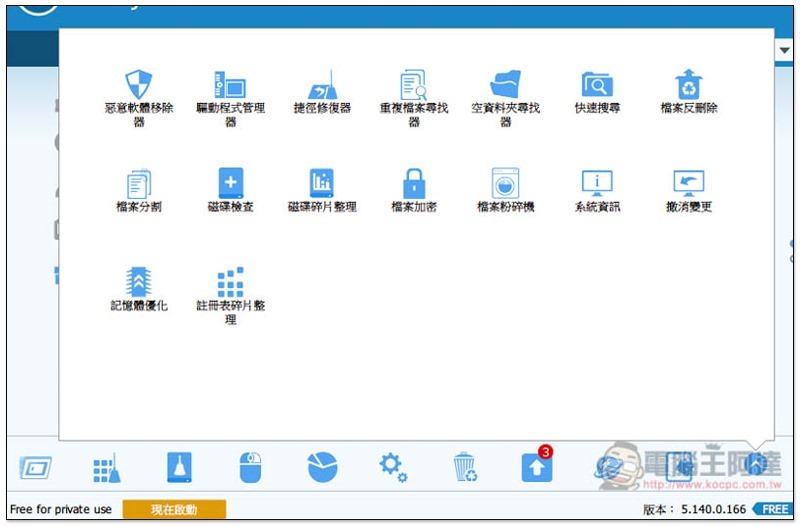Click the 快速搜尋 quick search icon
This screenshot has width=800, height=526.
[x=597, y=86]
